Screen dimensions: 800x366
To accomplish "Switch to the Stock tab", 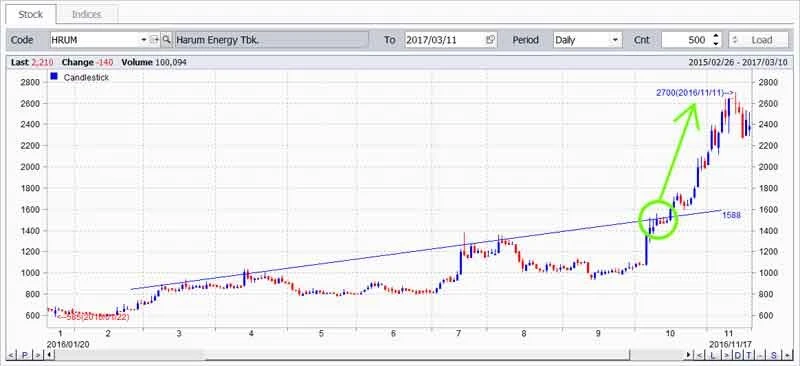I will 31,14.
